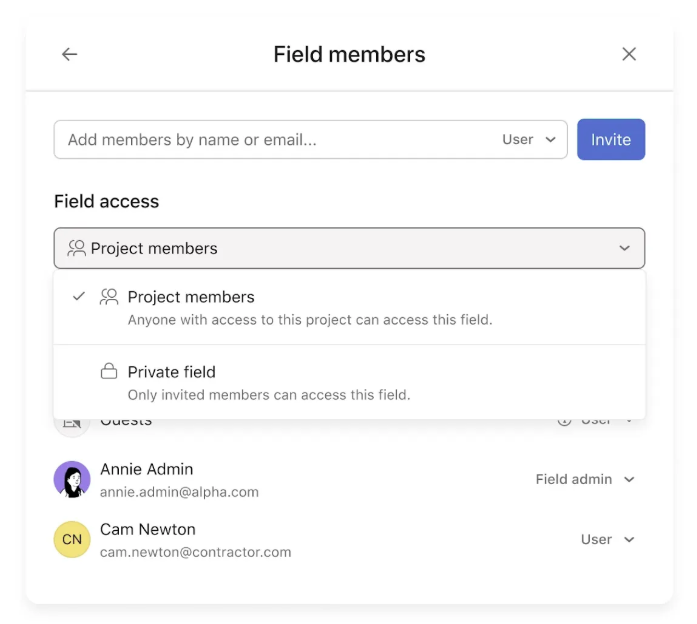Click the Invite button

pyautogui.click(x=611, y=140)
